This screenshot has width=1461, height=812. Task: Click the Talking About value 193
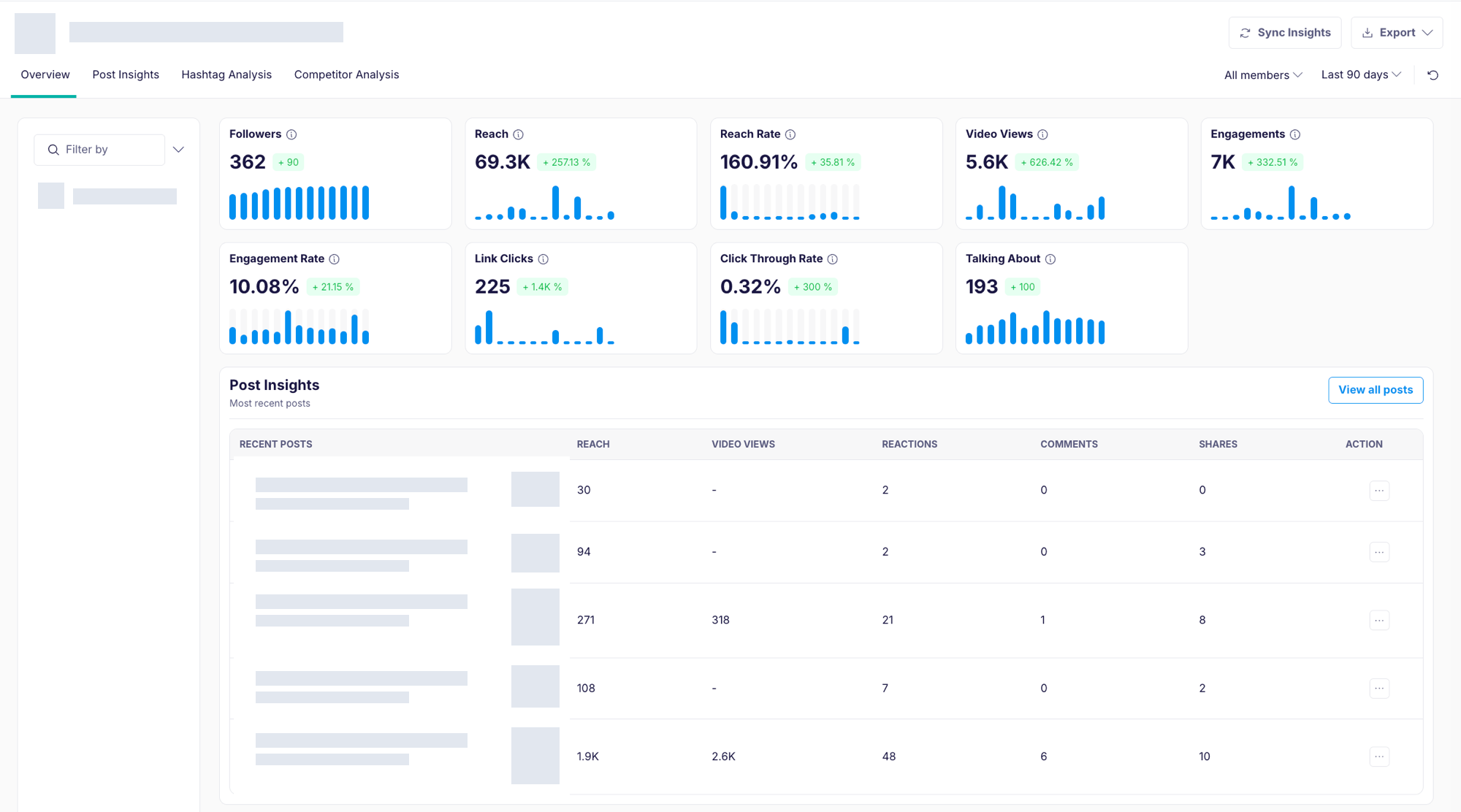click(982, 287)
